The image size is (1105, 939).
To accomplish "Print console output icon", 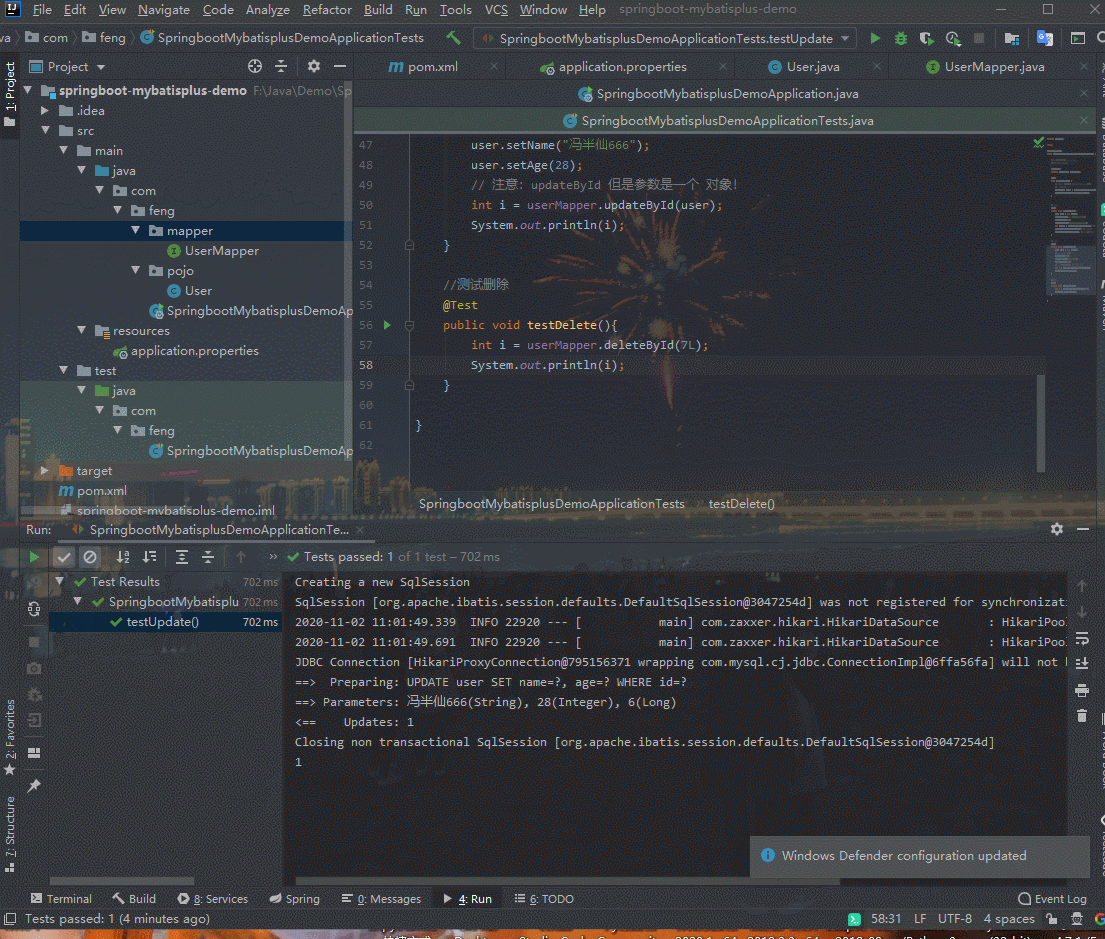I will (1082, 690).
